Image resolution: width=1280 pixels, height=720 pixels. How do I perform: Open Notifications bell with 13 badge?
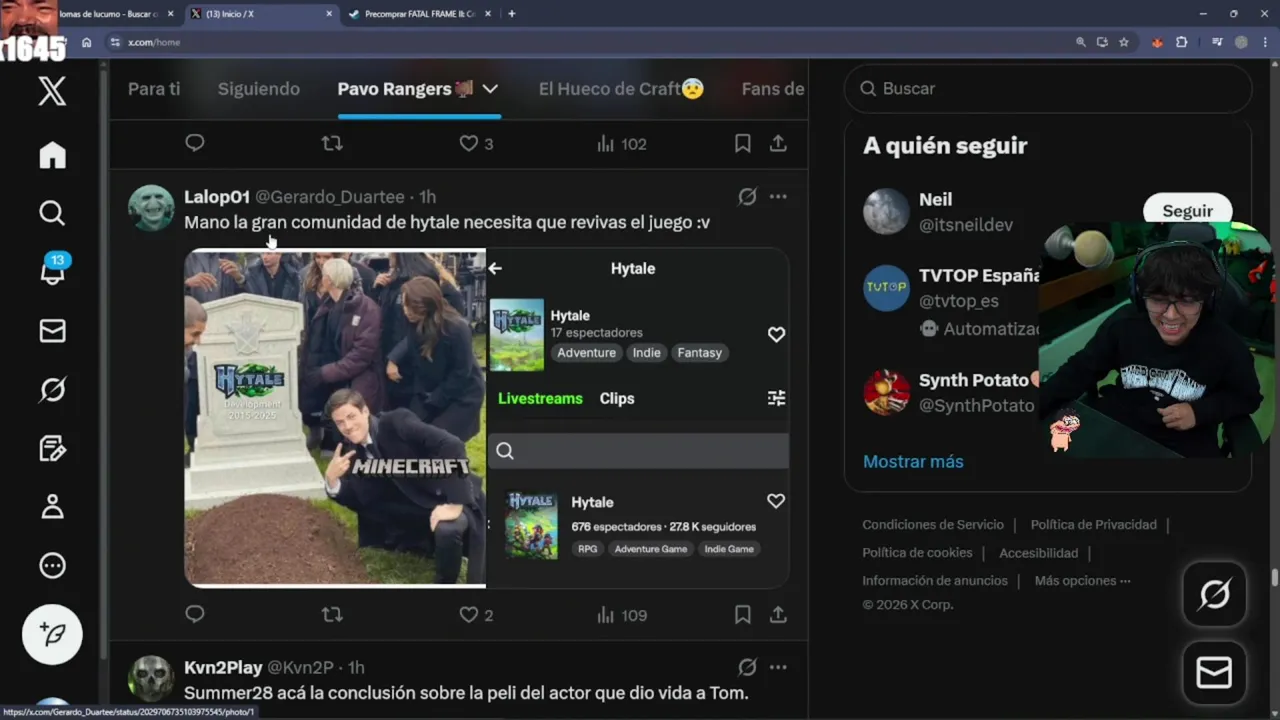tap(52, 270)
